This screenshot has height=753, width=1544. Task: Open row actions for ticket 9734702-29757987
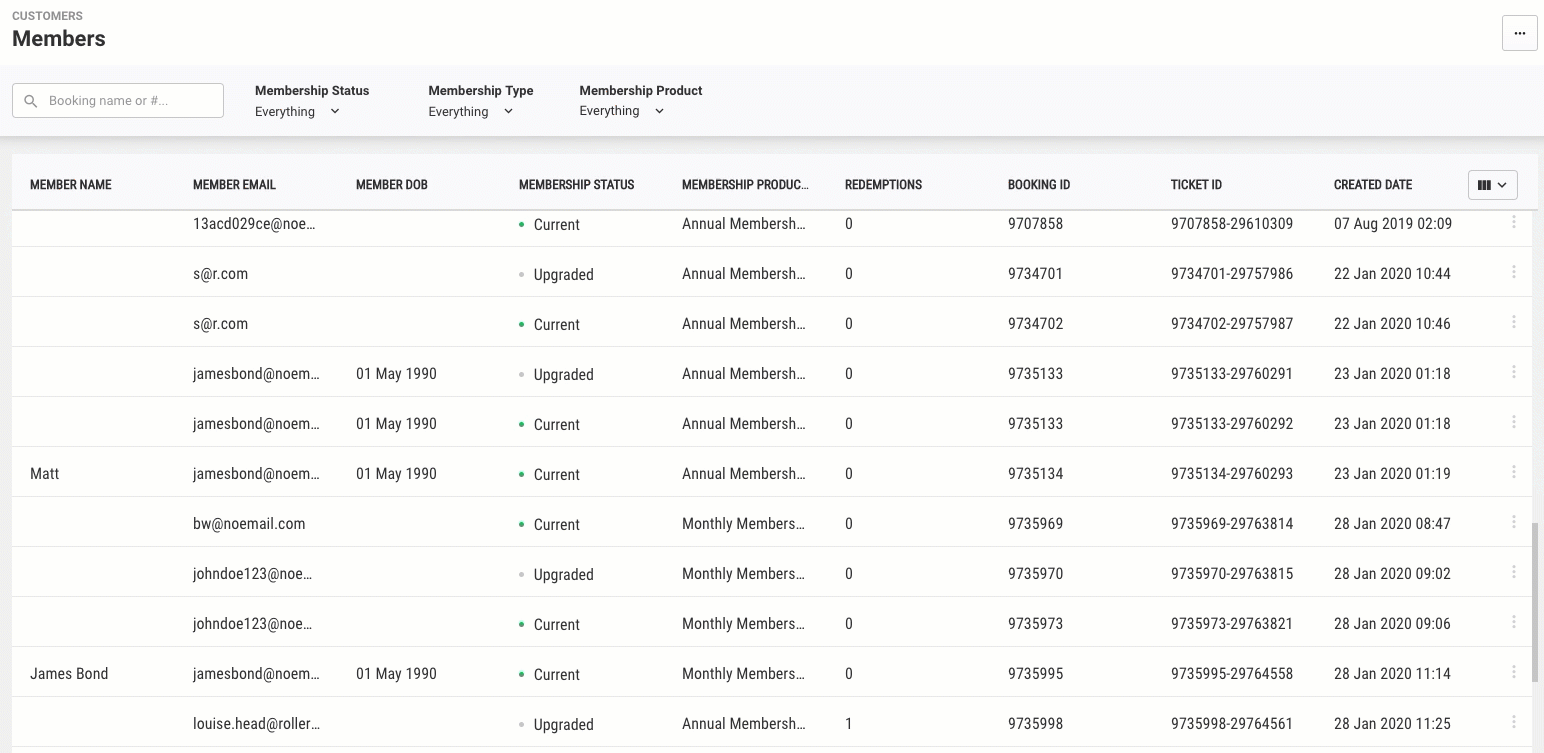(x=1514, y=322)
